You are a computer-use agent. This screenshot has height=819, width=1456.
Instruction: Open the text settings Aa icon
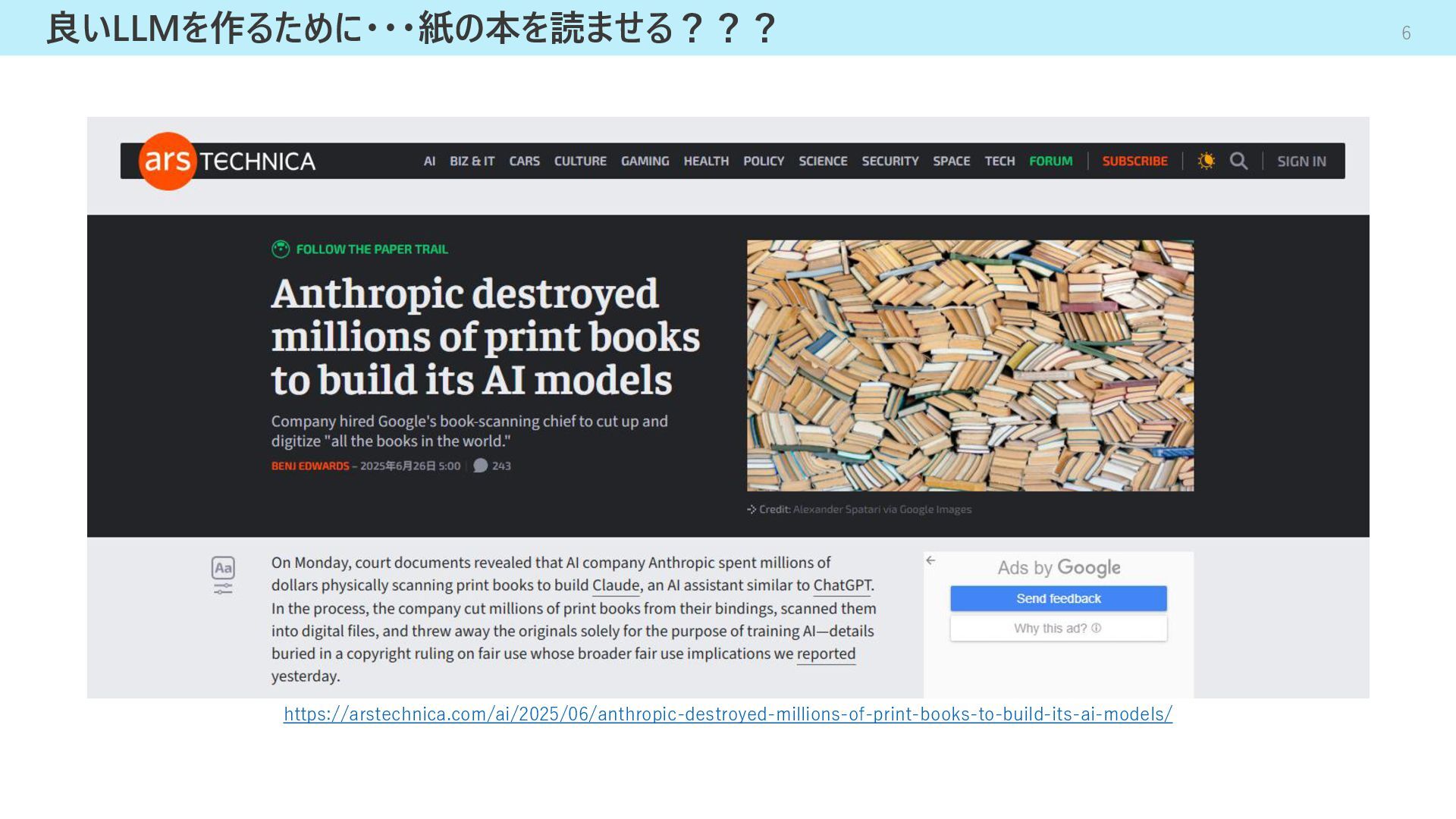click(x=223, y=568)
